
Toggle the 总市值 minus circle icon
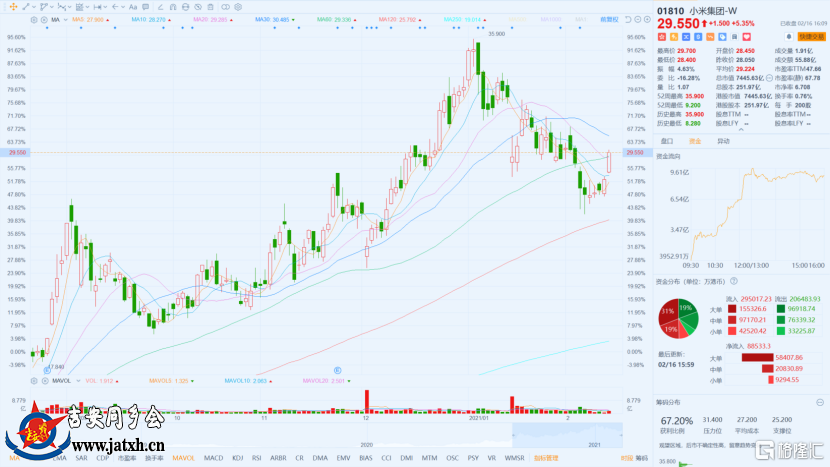click(770, 78)
